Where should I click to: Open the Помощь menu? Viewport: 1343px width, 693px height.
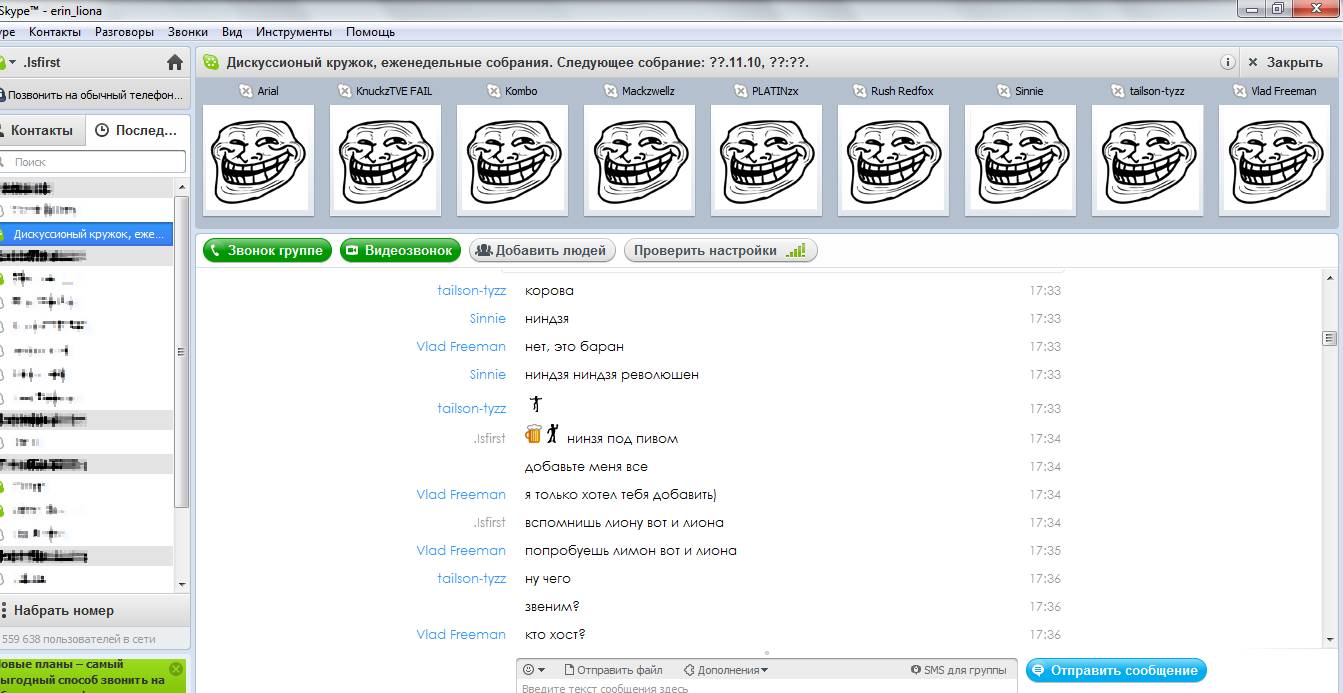point(369,32)
